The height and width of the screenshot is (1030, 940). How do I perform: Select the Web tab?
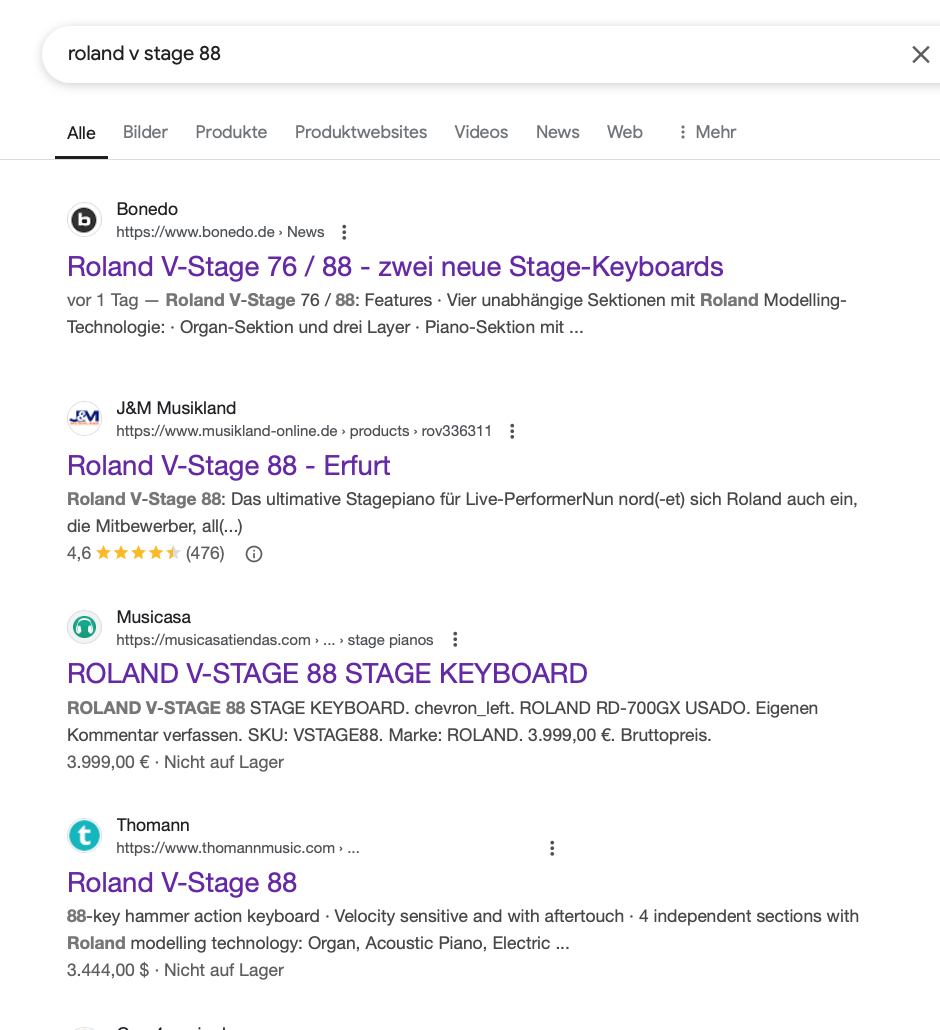[x=625, y=132]
